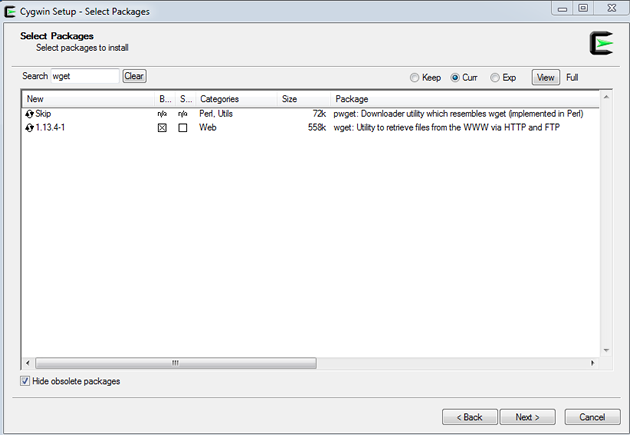Sort by the Categories column header

point(237,99)
